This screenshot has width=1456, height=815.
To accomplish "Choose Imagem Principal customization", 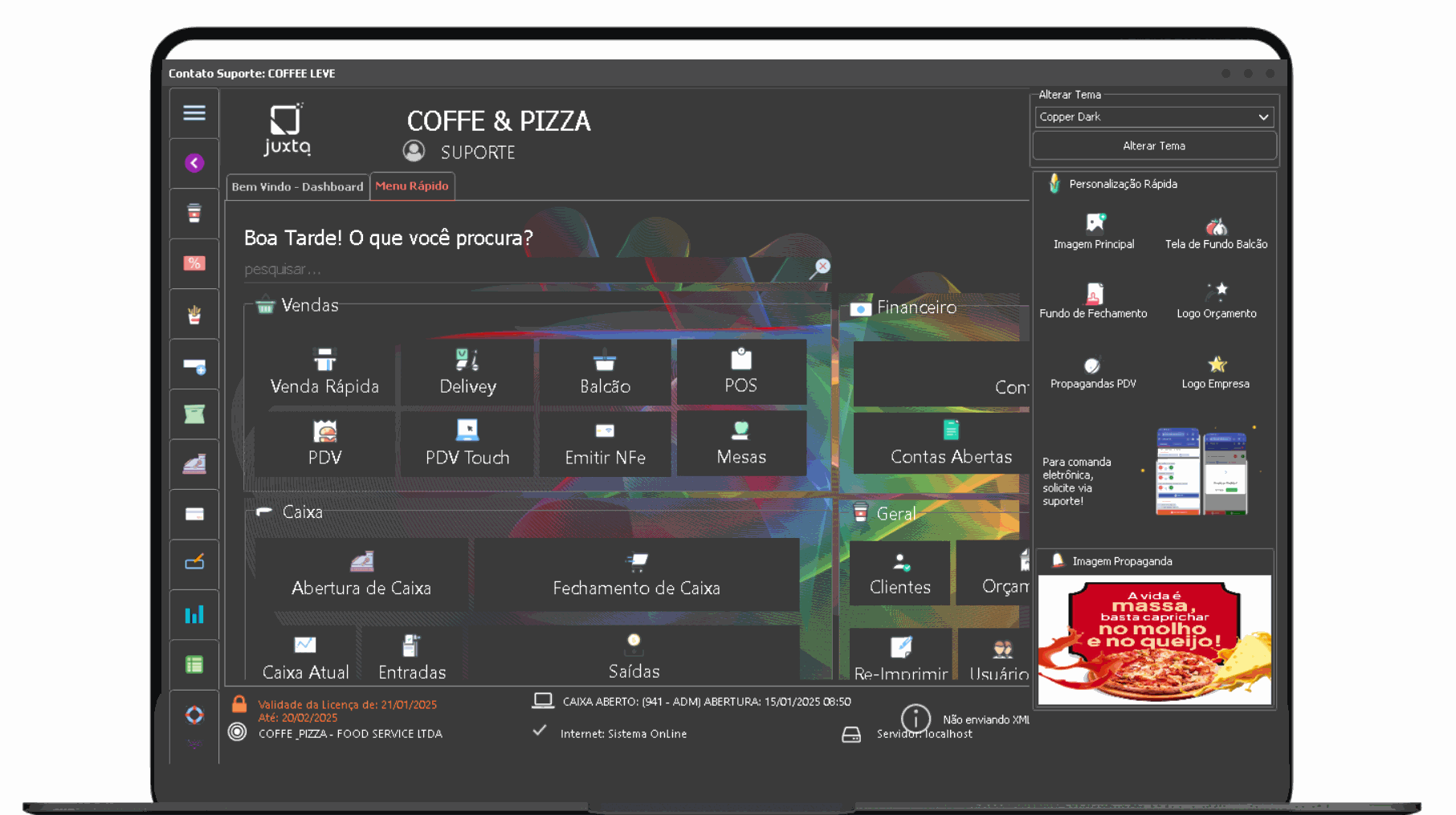I will pos(1094,231).
